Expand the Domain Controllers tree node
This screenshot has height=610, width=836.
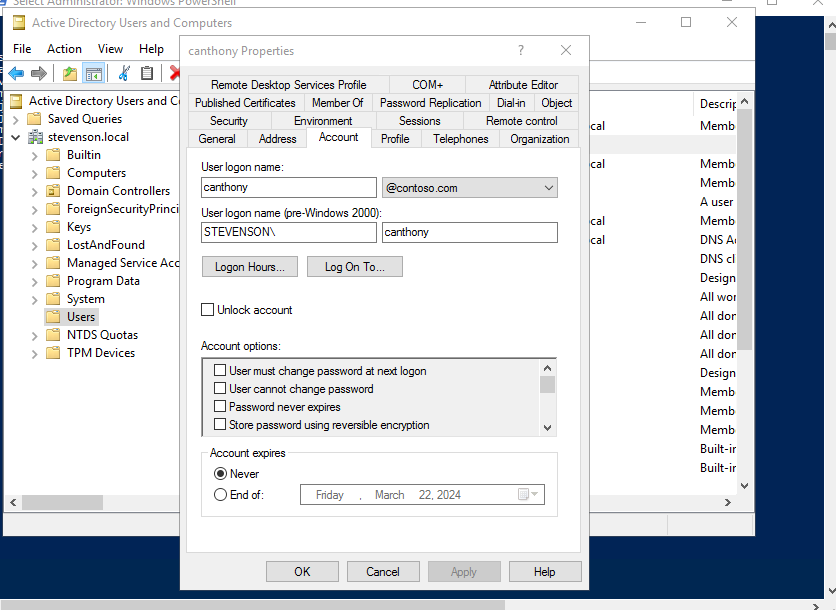point(35,191)
